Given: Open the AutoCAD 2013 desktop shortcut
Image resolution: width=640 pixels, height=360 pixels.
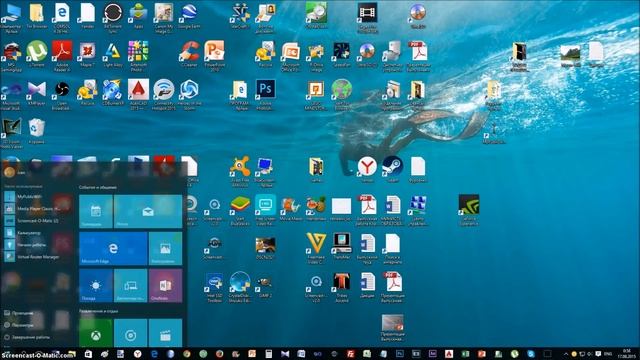Looking at the screenshot, I should tap(138, 95).
